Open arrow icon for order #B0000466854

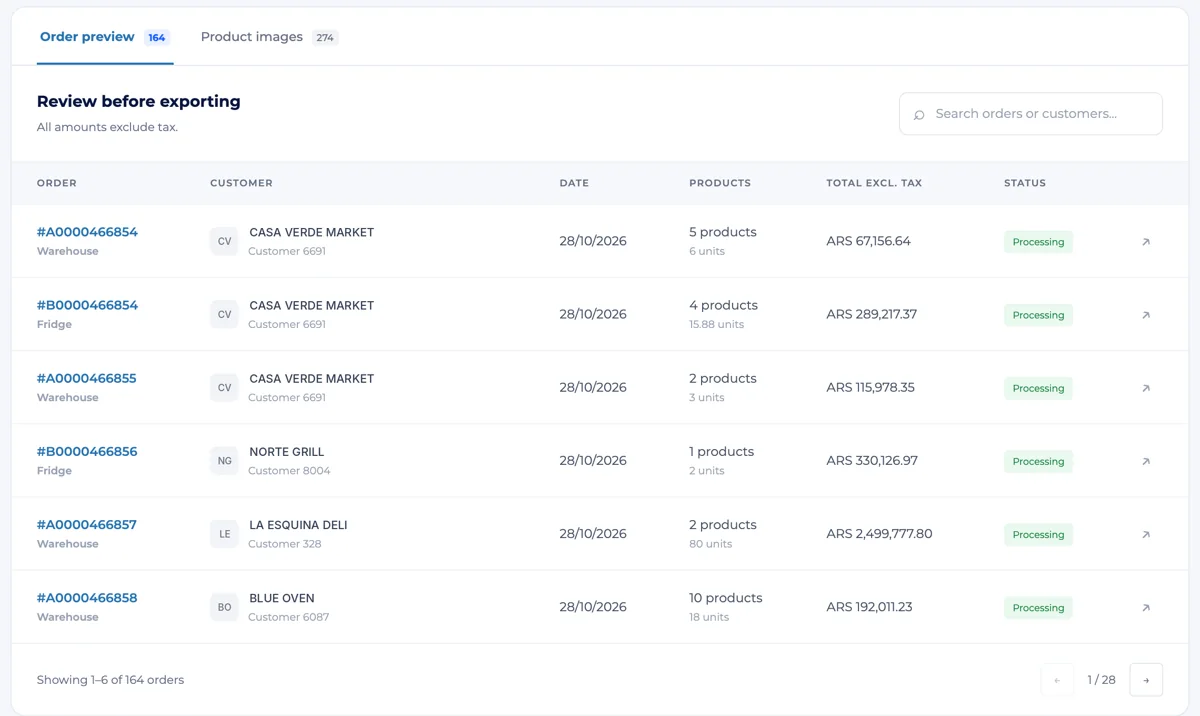[1146, 315]
